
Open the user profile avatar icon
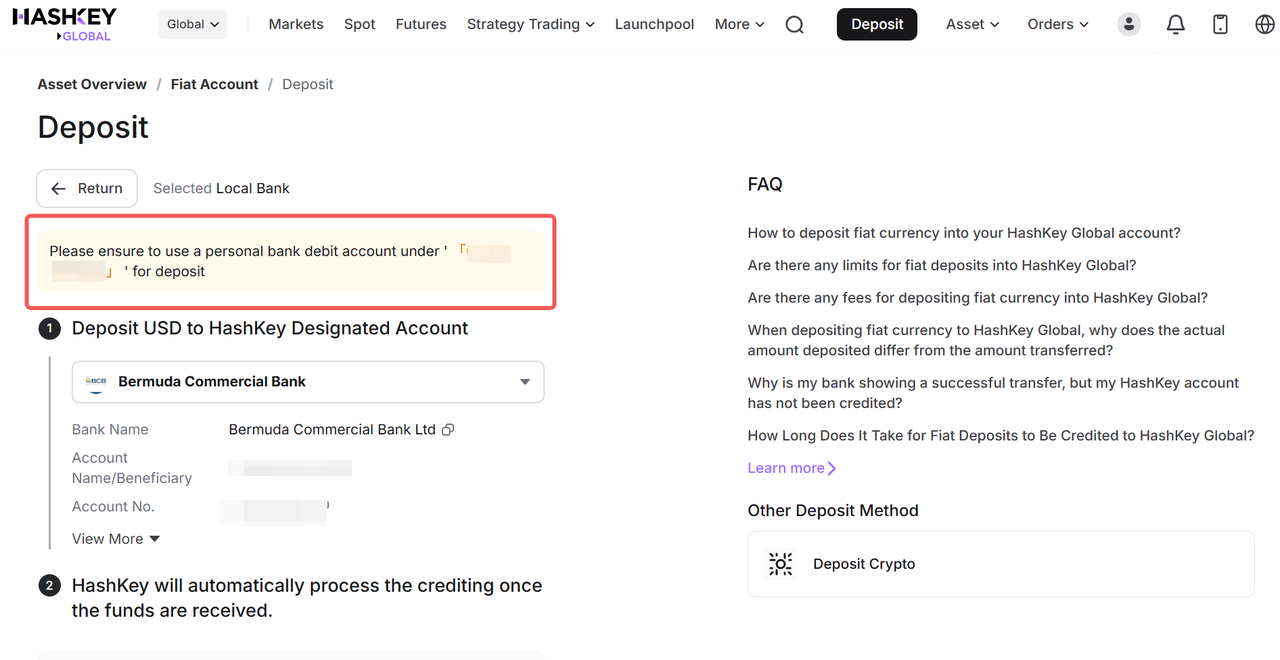click(x=1129, y=25)
